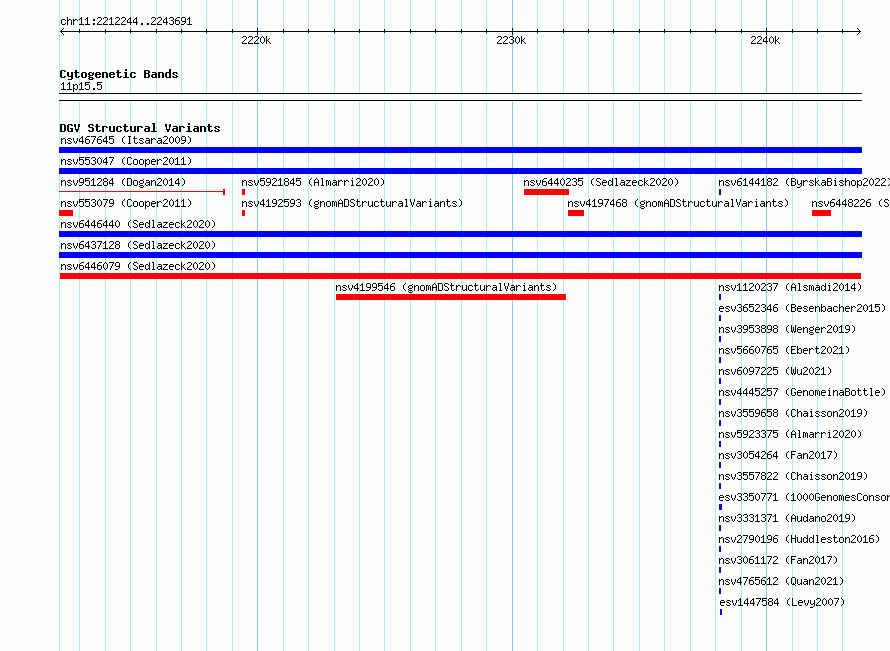
Task: Open variant nsv553047 (Cooper2011) label
Action: (x=126, y=161)
